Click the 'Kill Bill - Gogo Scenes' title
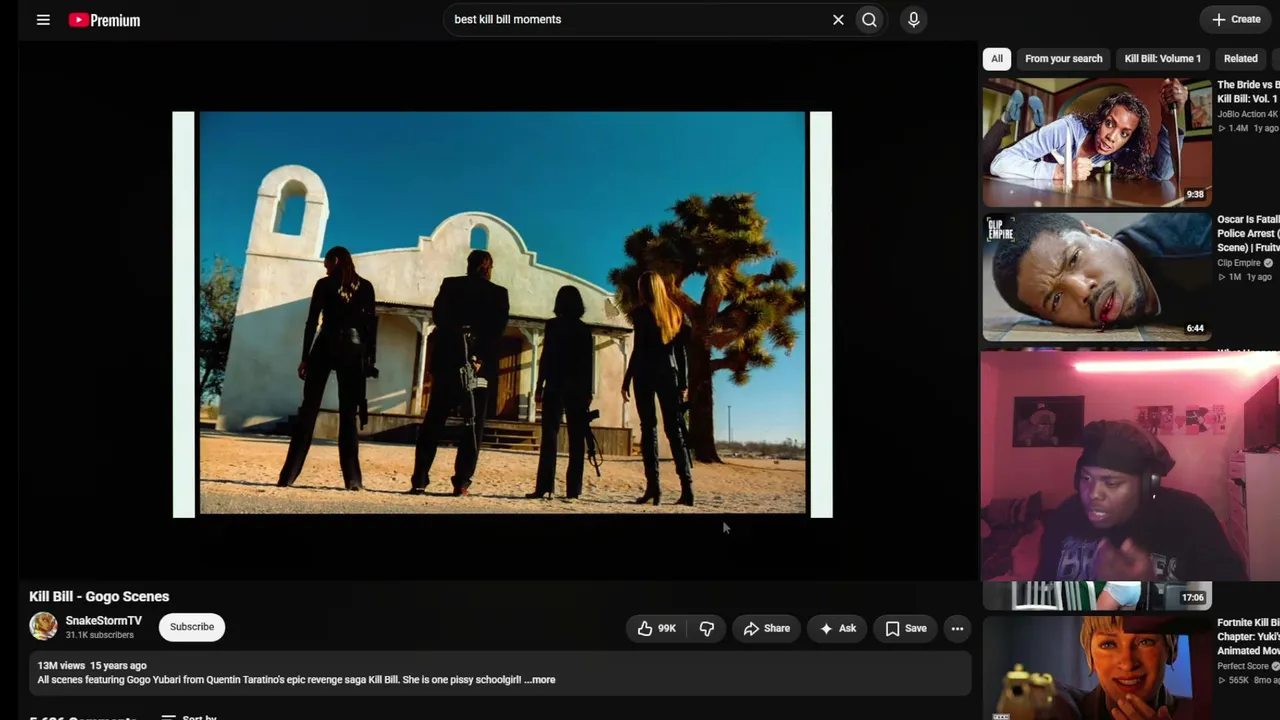 (x=99, y=596)
